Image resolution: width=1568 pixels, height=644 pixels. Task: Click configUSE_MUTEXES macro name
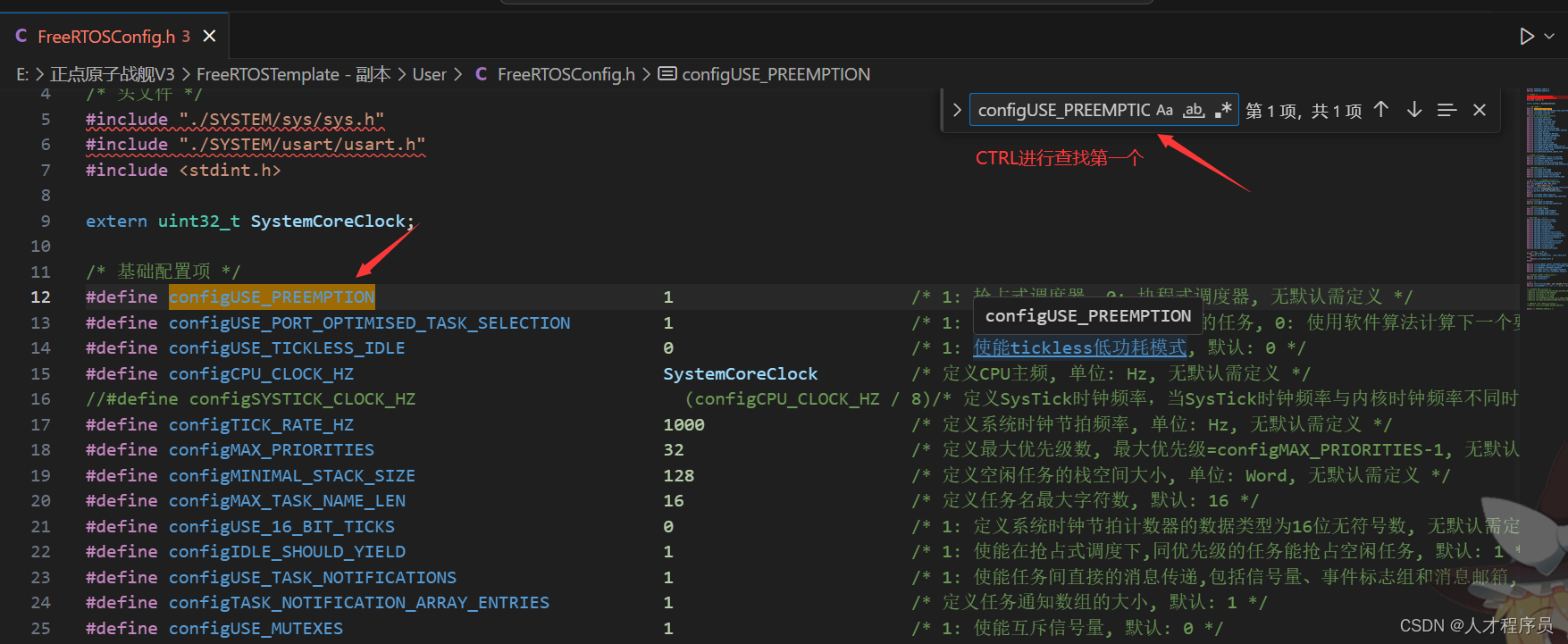click(x=256, y=628)
